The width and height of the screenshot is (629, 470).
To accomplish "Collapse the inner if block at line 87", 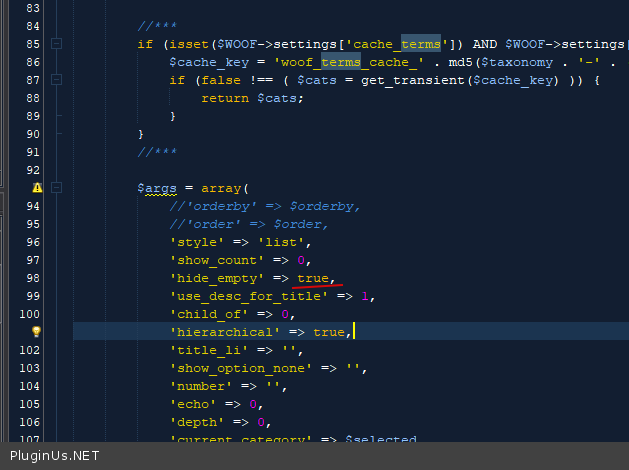I will pyautogui.click(x=57, y=80).
